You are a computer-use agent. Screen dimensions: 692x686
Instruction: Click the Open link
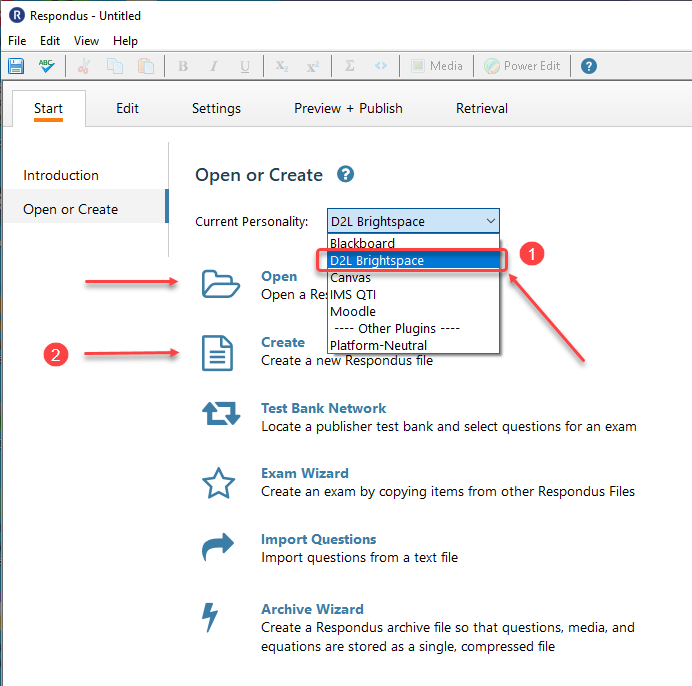[279, 276]
